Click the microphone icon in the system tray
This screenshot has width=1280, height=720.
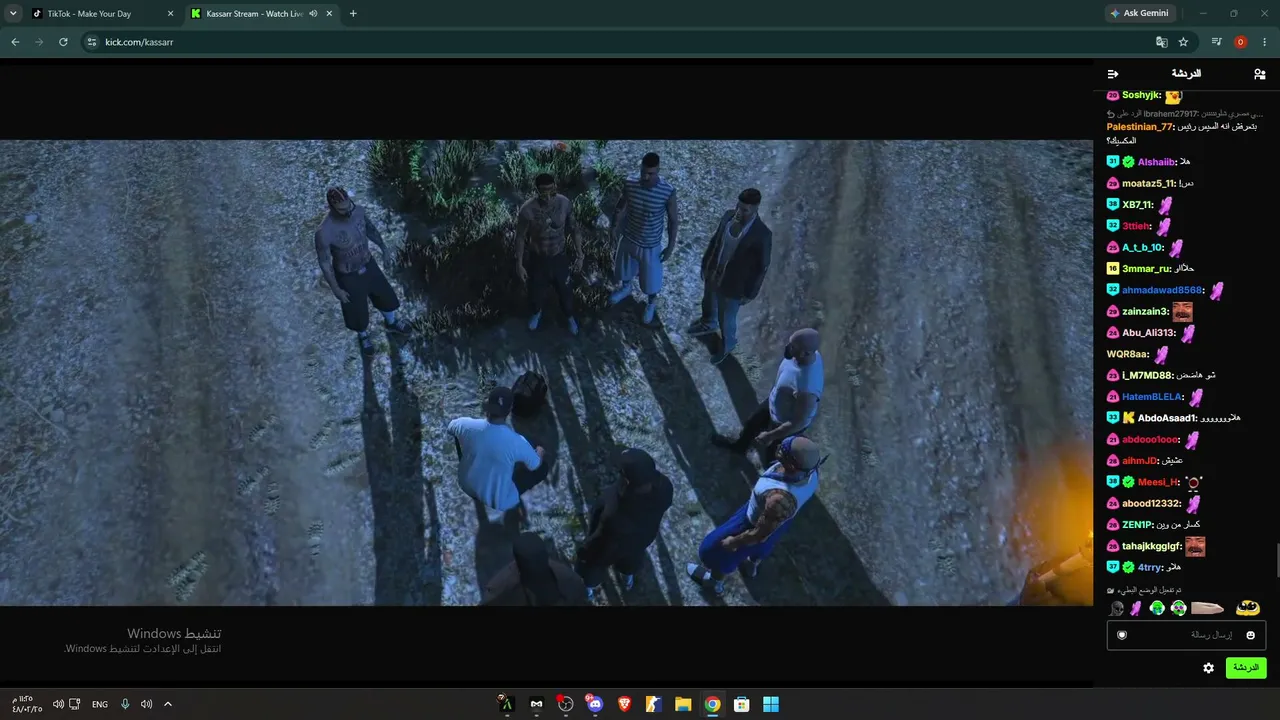[x=125, y=704]
